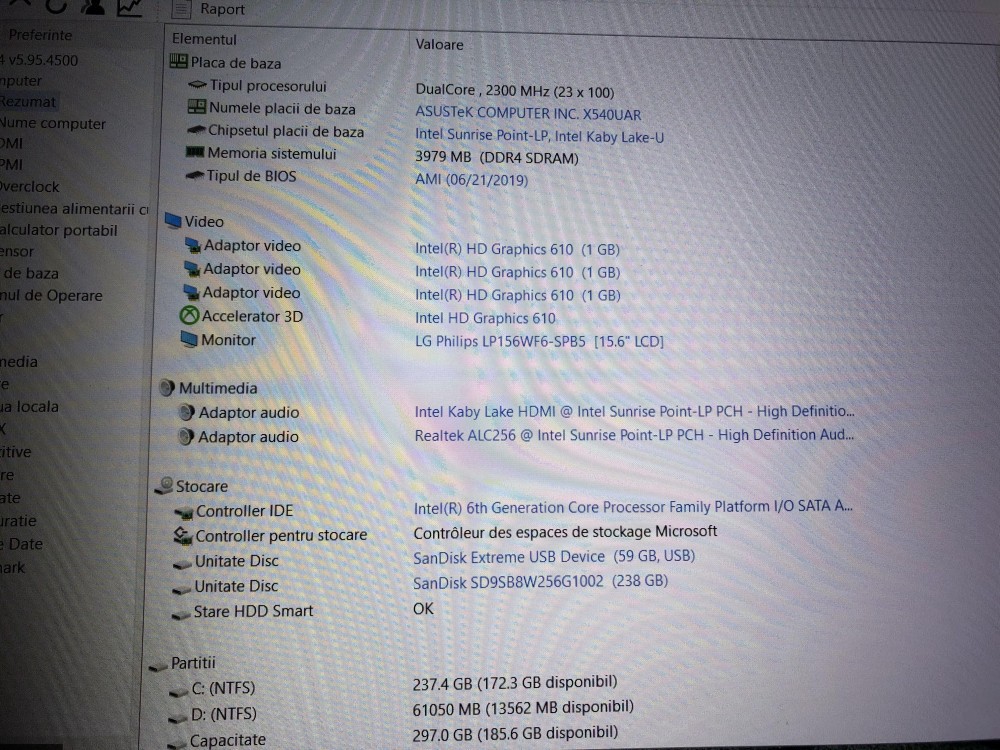Click the Accelerator 3D Xbox-style icon
Screen dimensions: 1000x750
[x=189, y=316]
